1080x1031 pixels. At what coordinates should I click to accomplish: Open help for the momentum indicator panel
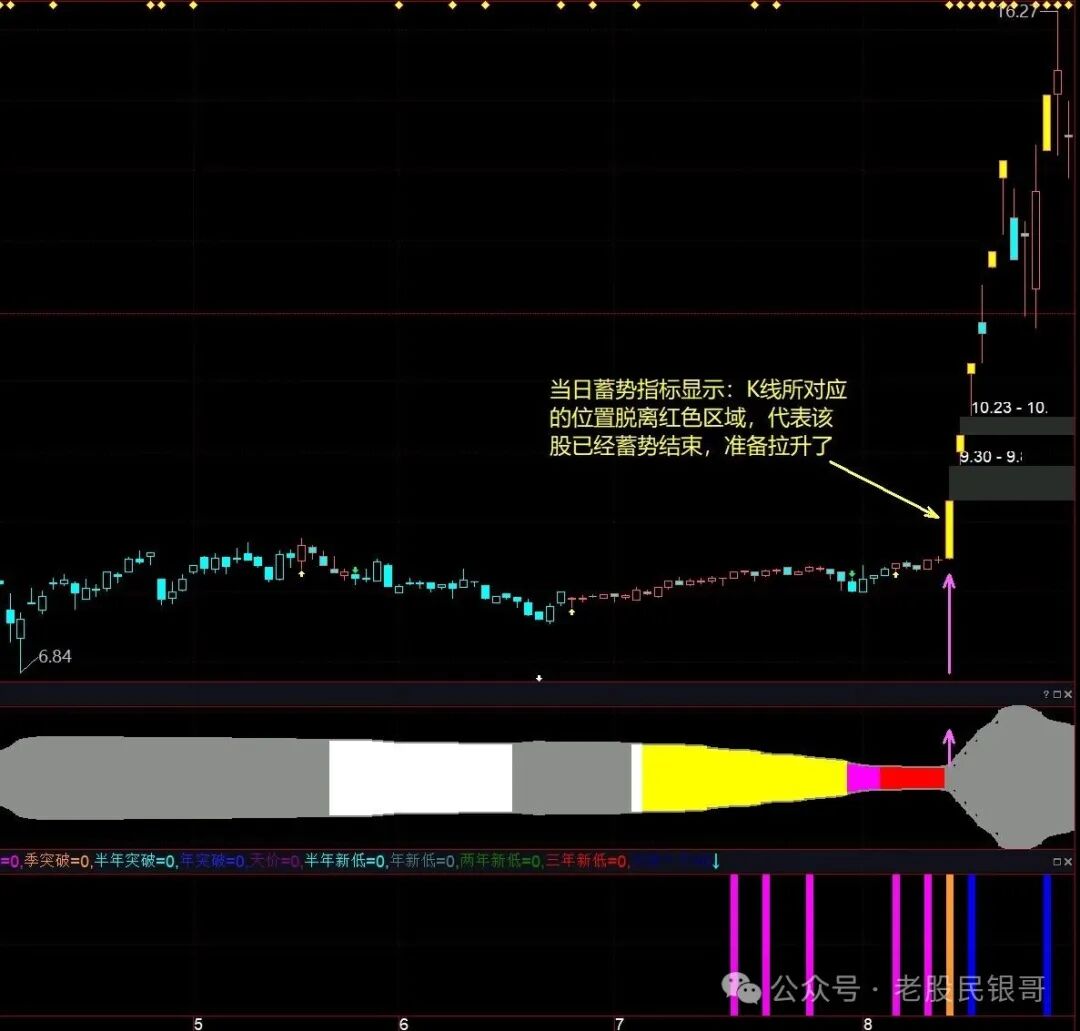[1046, 694]
